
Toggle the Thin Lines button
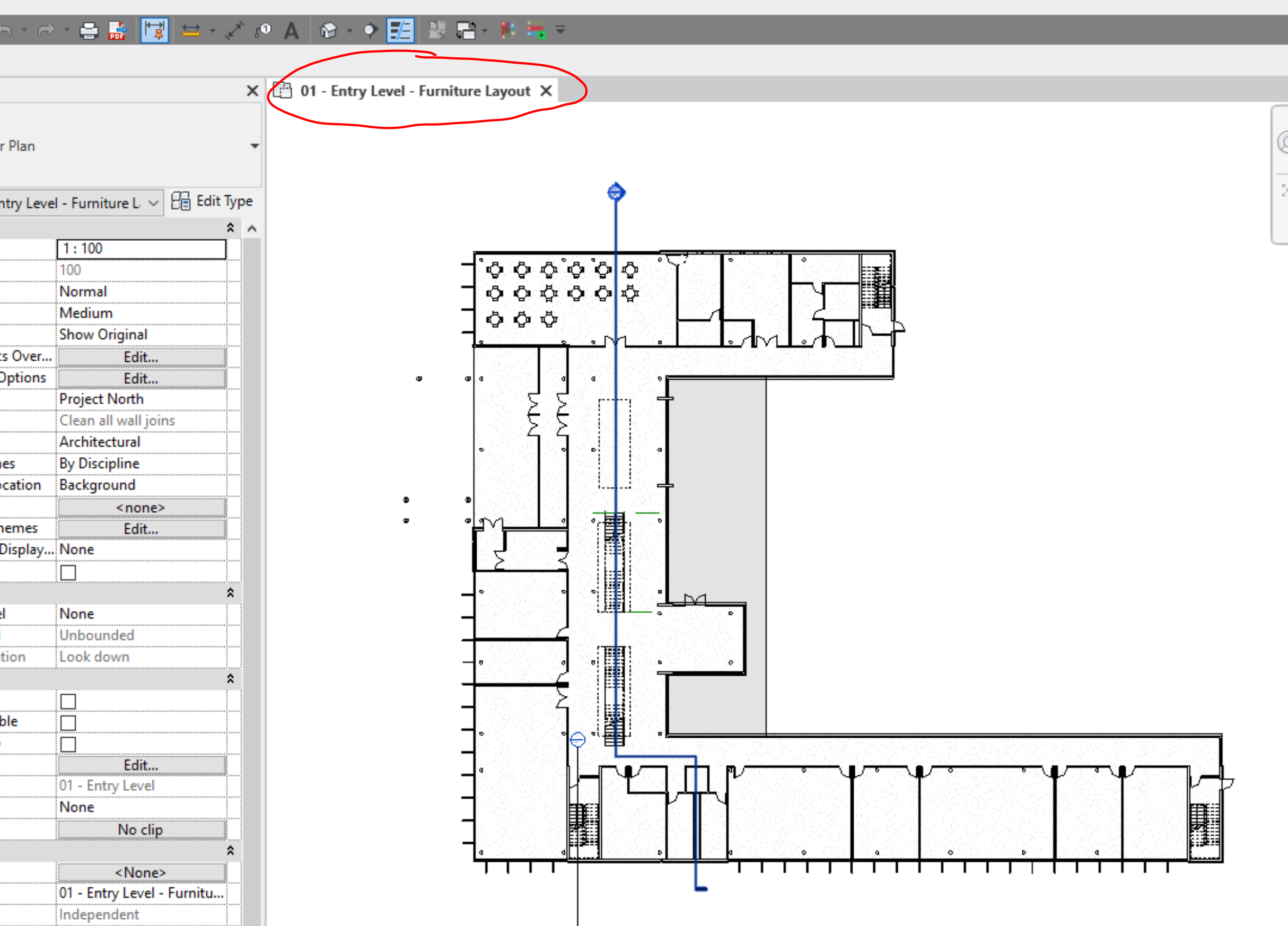click(400, 30)
